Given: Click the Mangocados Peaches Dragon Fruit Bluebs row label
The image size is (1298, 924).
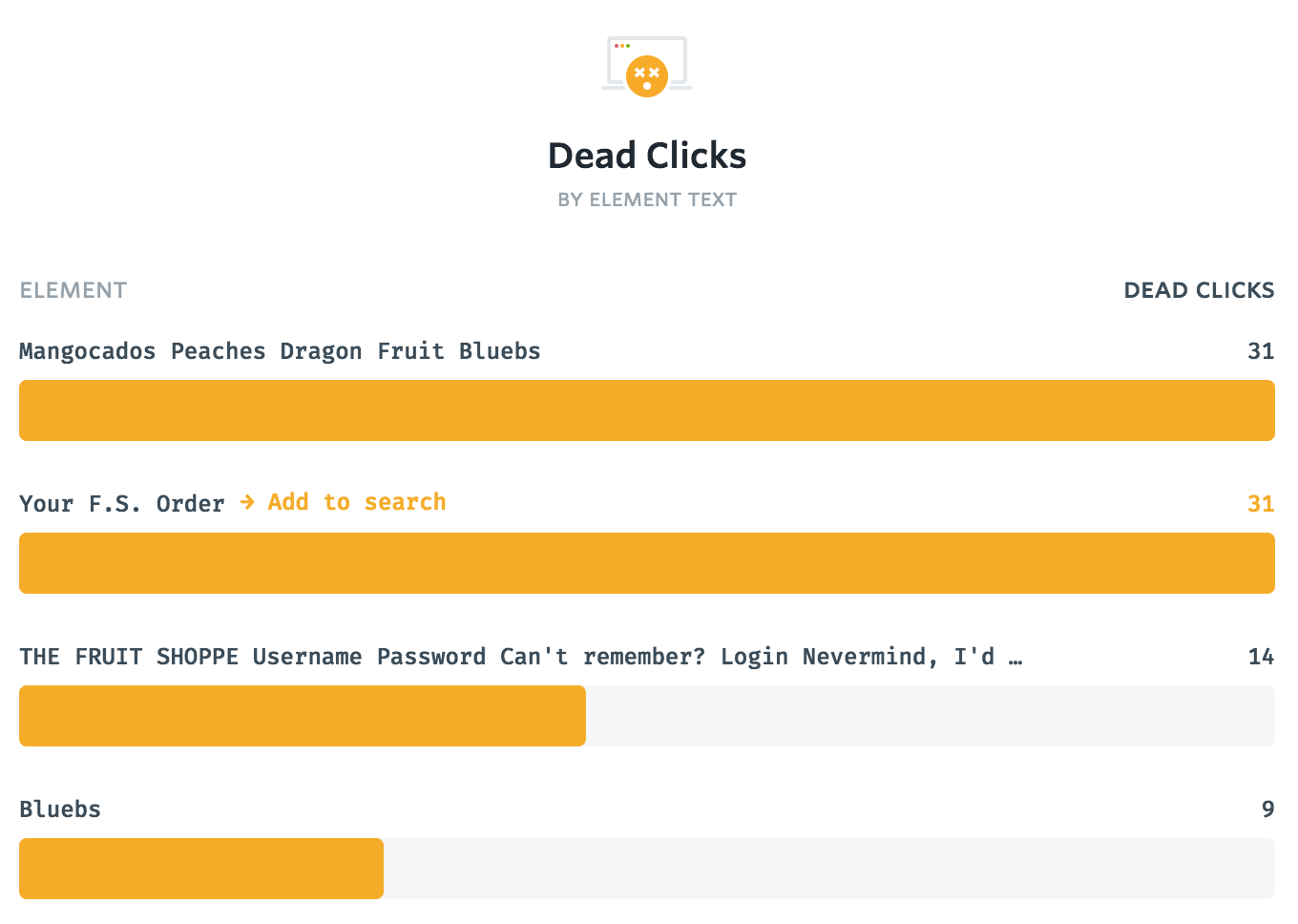Looking at the screenshot, I should pos(280,351).
